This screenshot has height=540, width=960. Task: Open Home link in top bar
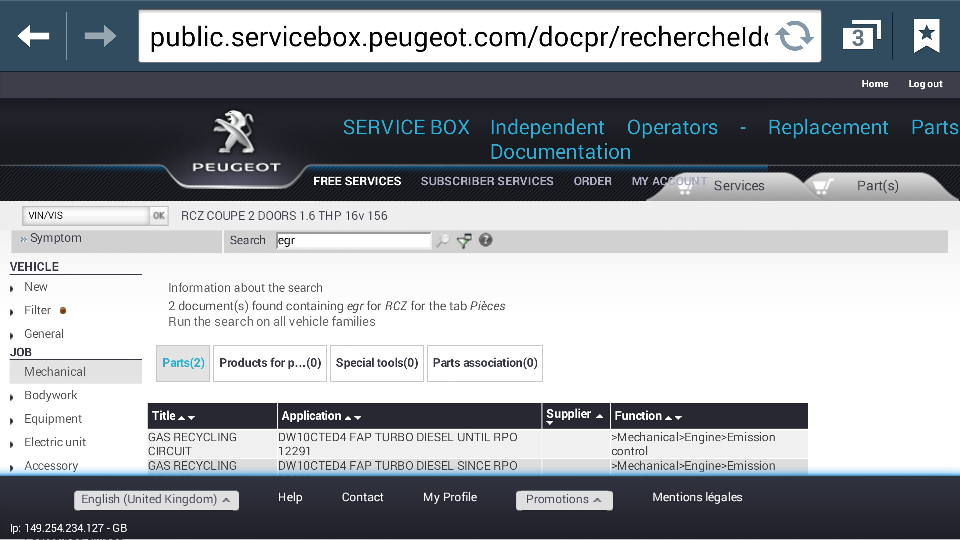pos(874,84)
